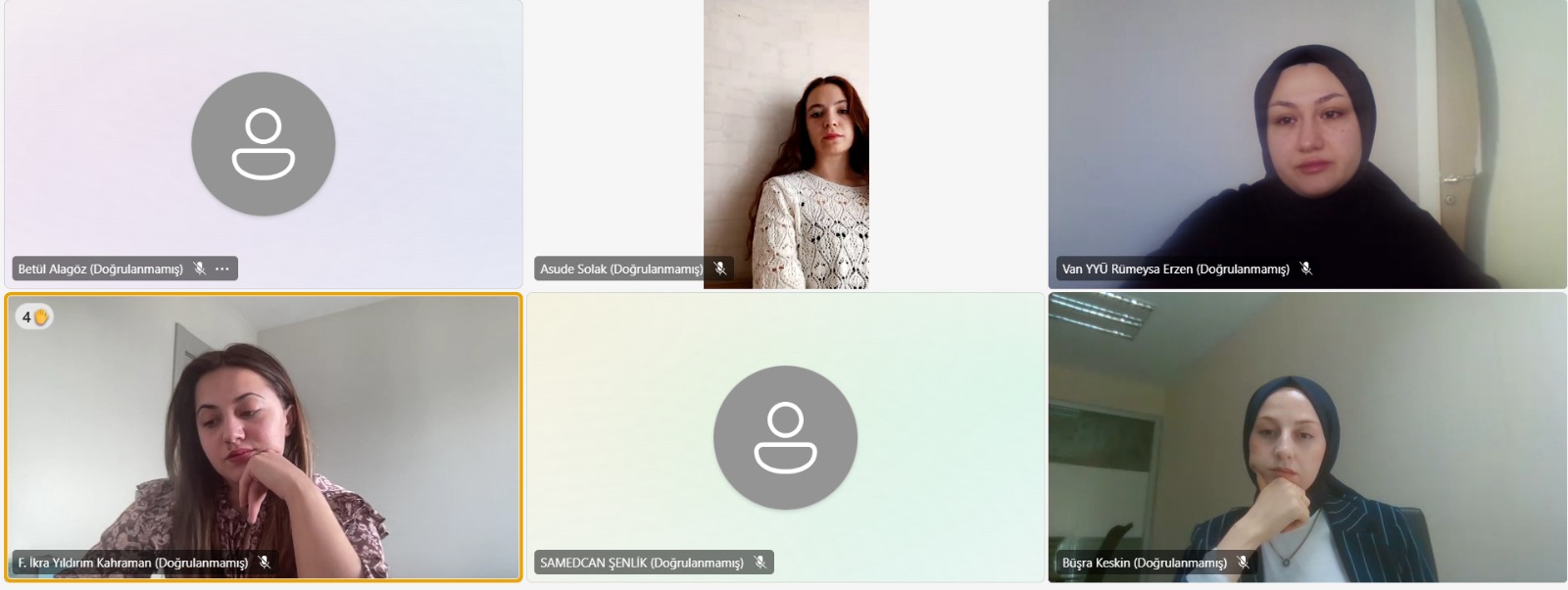
Task: Click the muted mic icon beside SAMEDCAN ŞENLİK
Action: [759, 563]
